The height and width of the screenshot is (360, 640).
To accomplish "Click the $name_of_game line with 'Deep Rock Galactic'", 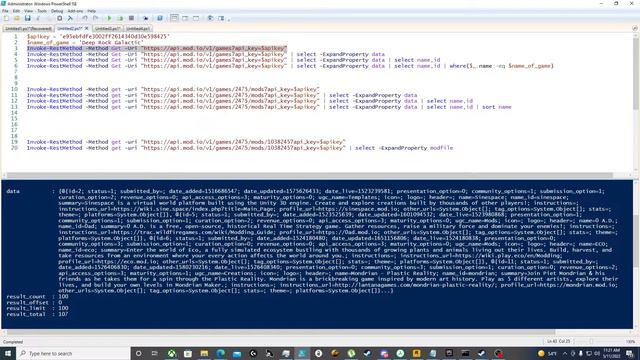I will point(85,42).
